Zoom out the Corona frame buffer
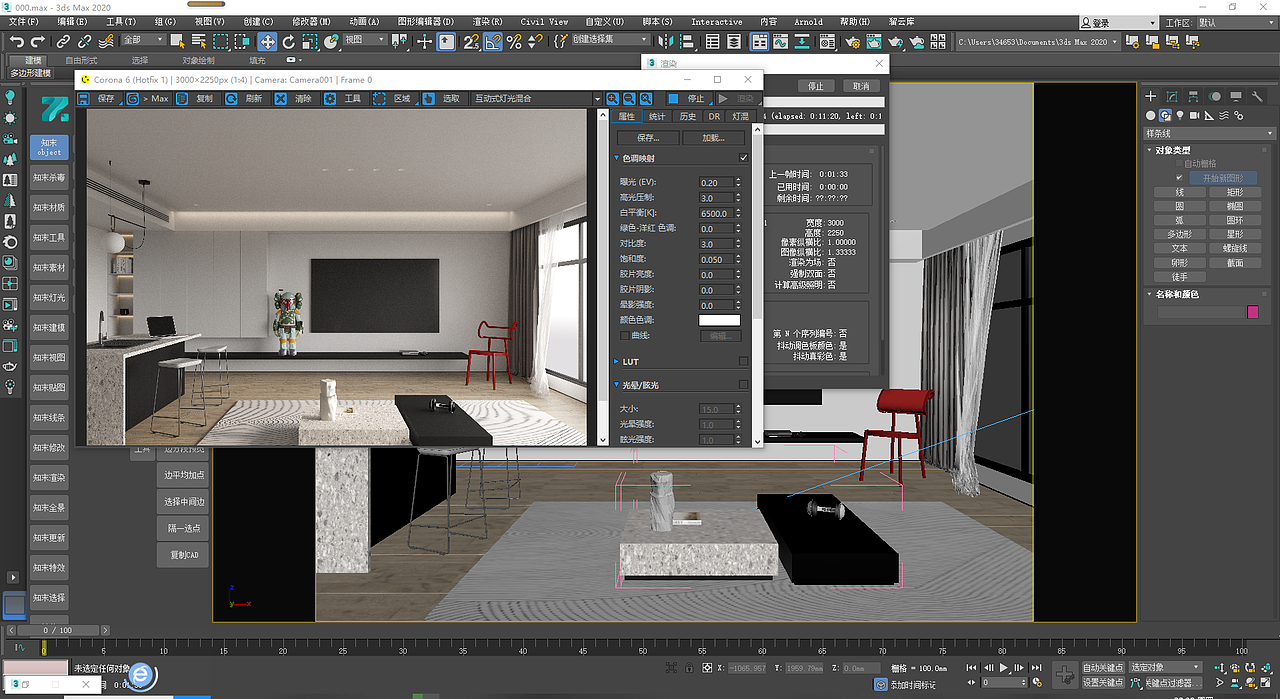The height and width of the screenshot is (699, 1280). 629,99
